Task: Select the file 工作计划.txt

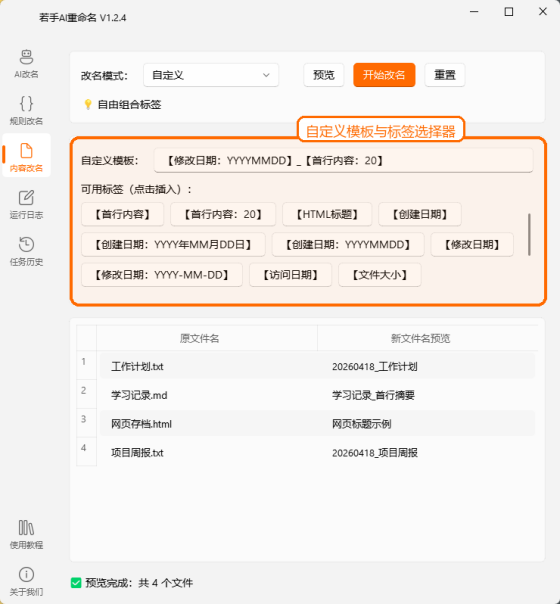Action: pyautogui.click(x=137, y=366)
